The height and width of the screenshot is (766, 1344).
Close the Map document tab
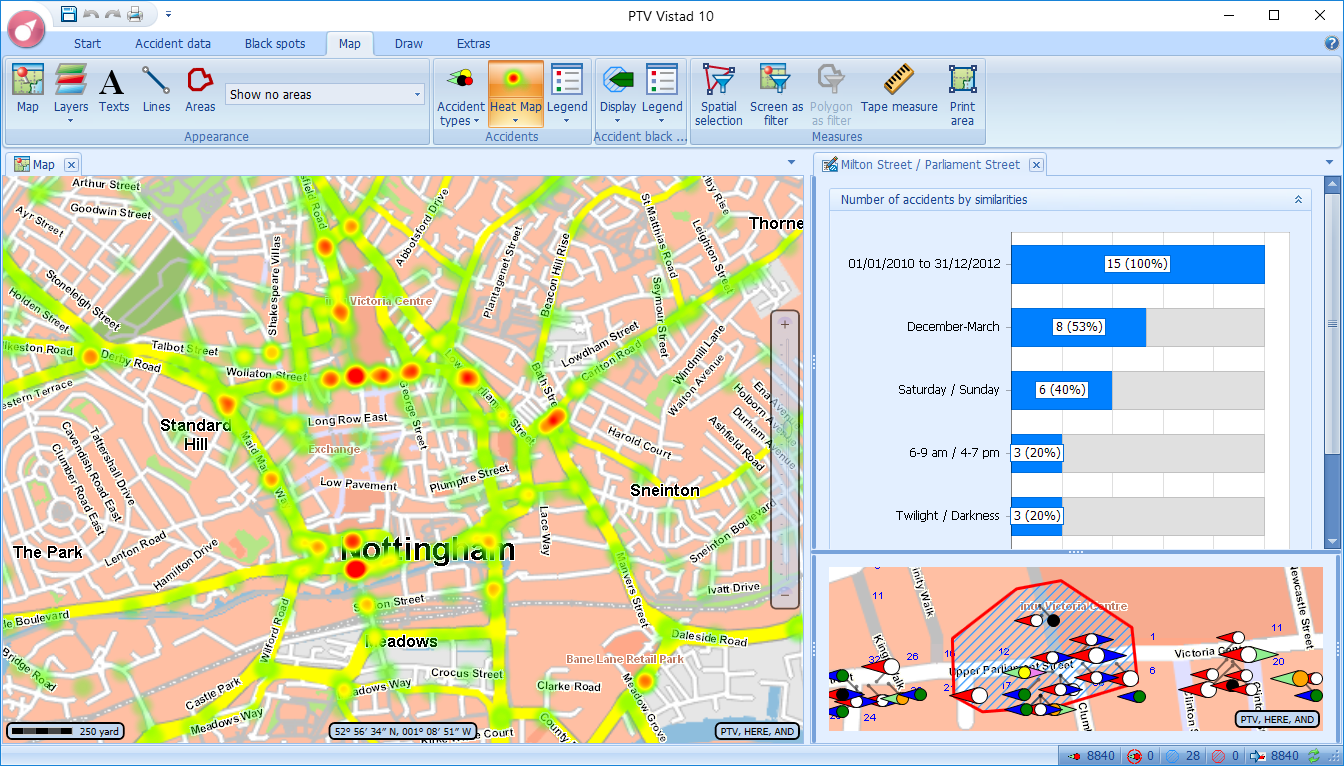(x=71, y=165)
